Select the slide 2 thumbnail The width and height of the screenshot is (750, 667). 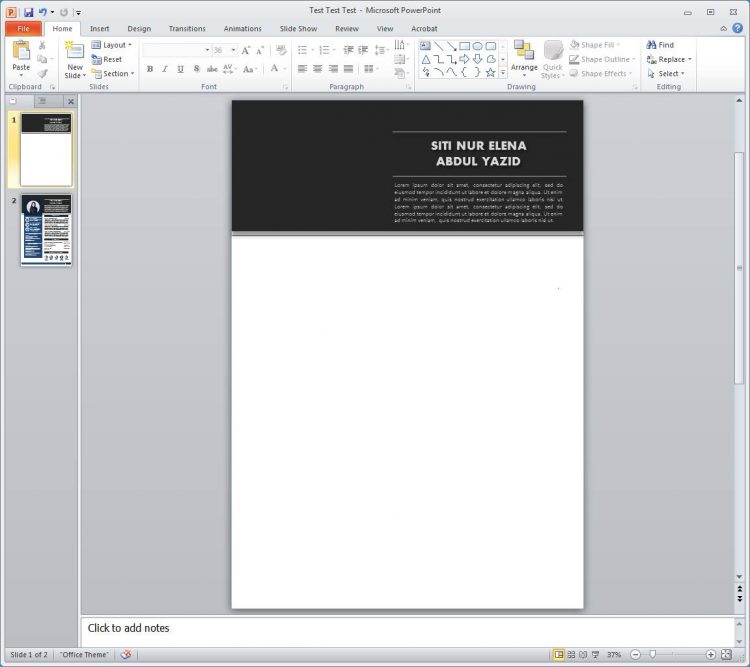tap(46, 230)
